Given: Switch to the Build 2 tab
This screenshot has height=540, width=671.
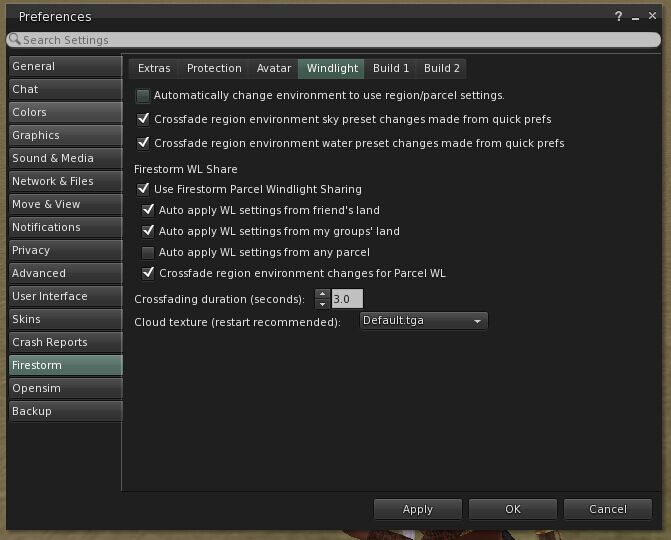Looking at the screenshot, I should pyautogui.click(x=442, y=68).
